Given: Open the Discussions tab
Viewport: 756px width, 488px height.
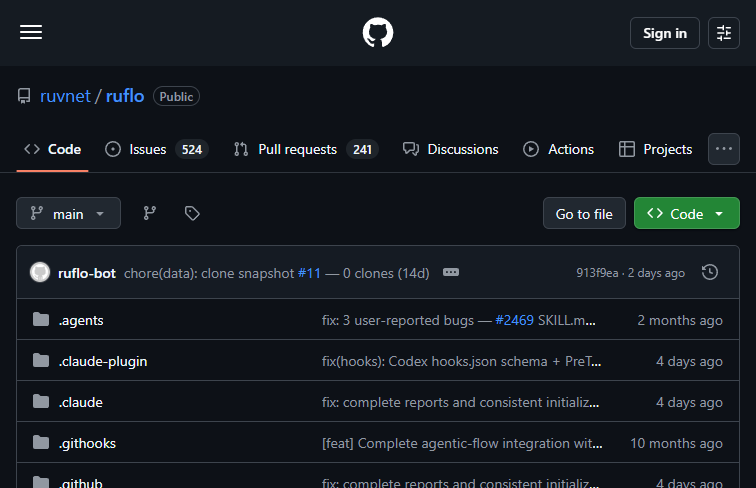Looking at the screenshot, I should 451,149.
